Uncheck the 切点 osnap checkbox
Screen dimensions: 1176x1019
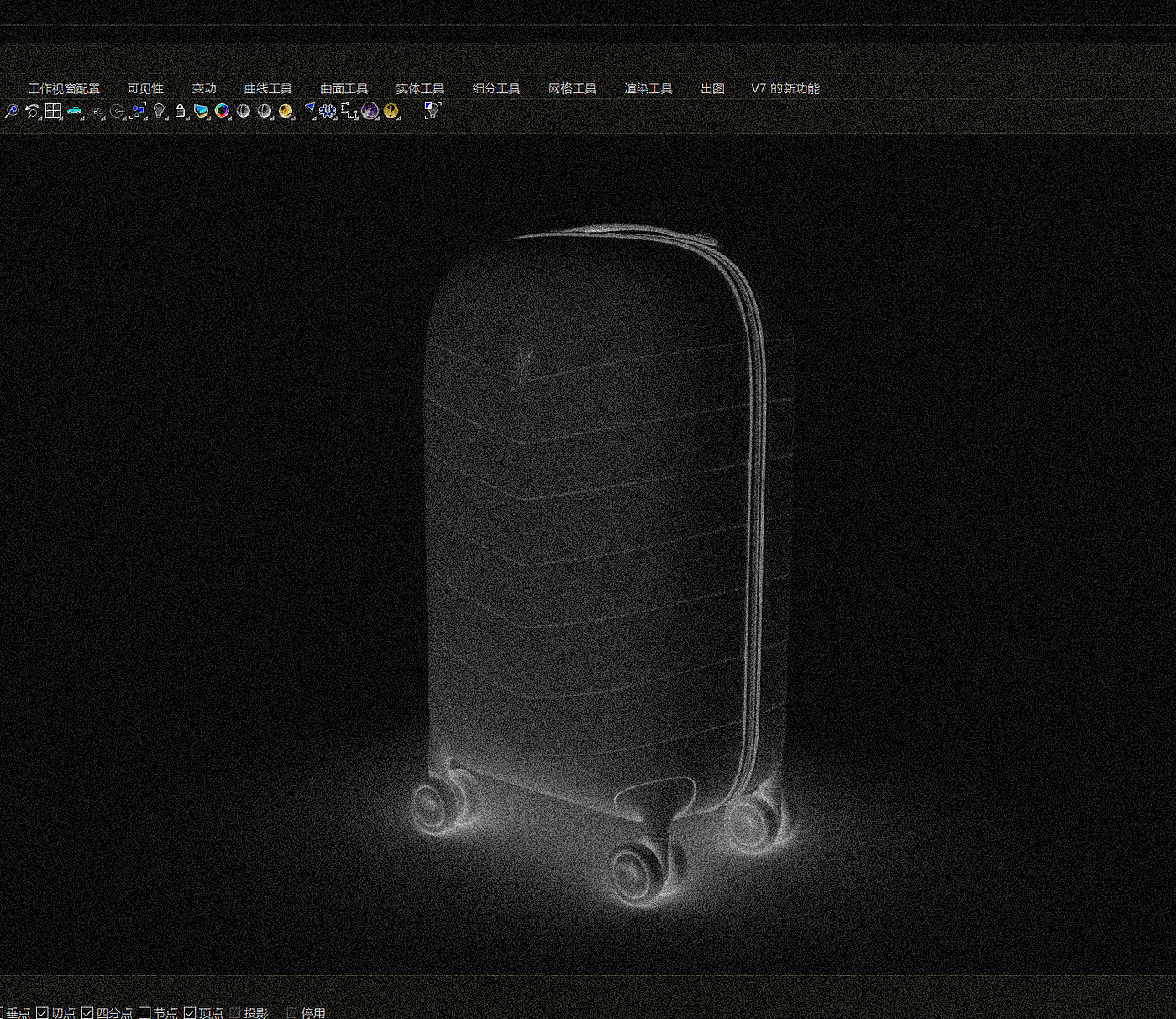point(42,1013)
